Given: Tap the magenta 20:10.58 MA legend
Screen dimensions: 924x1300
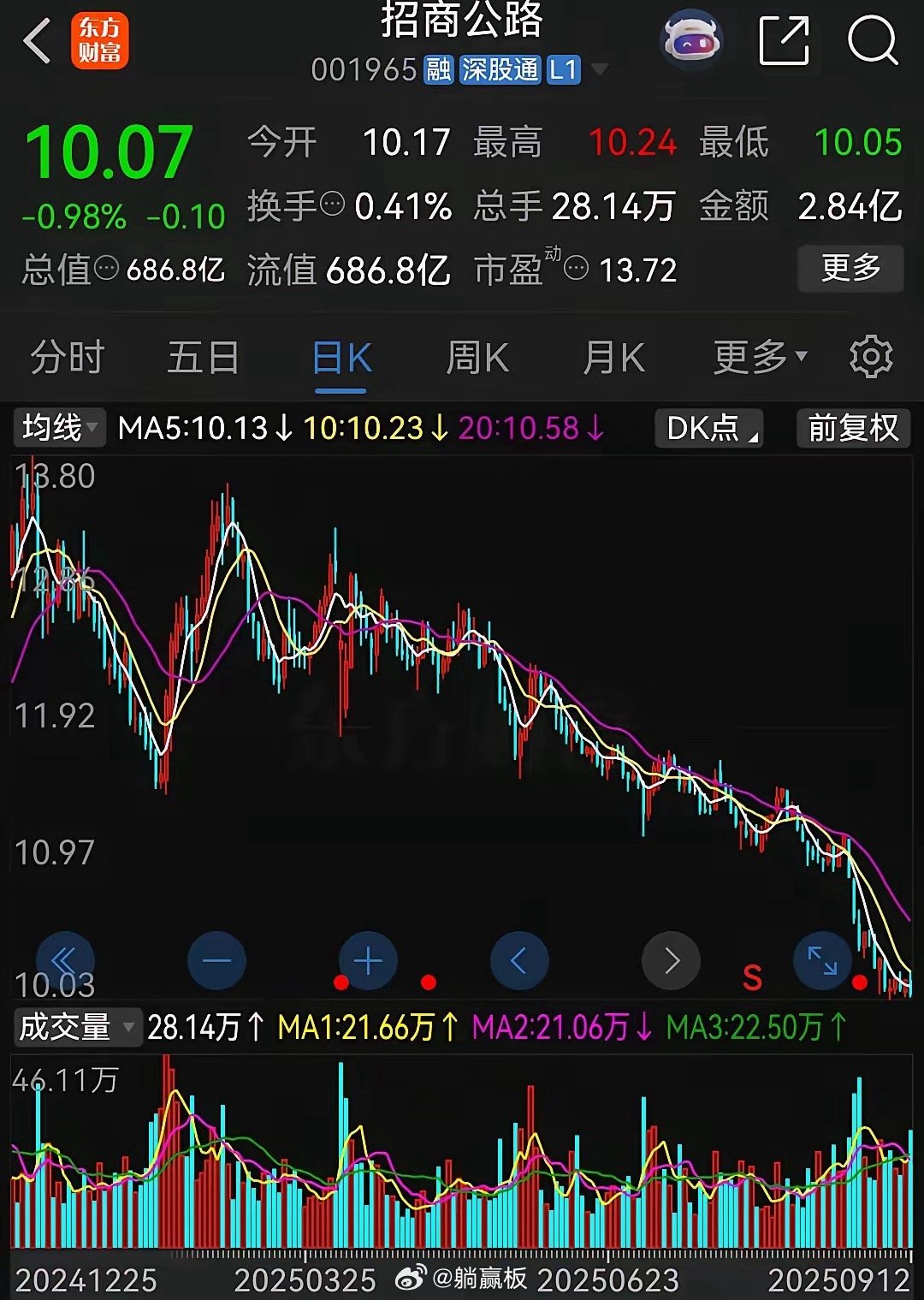Looking at the screenshot, I should tap(531, 428).
